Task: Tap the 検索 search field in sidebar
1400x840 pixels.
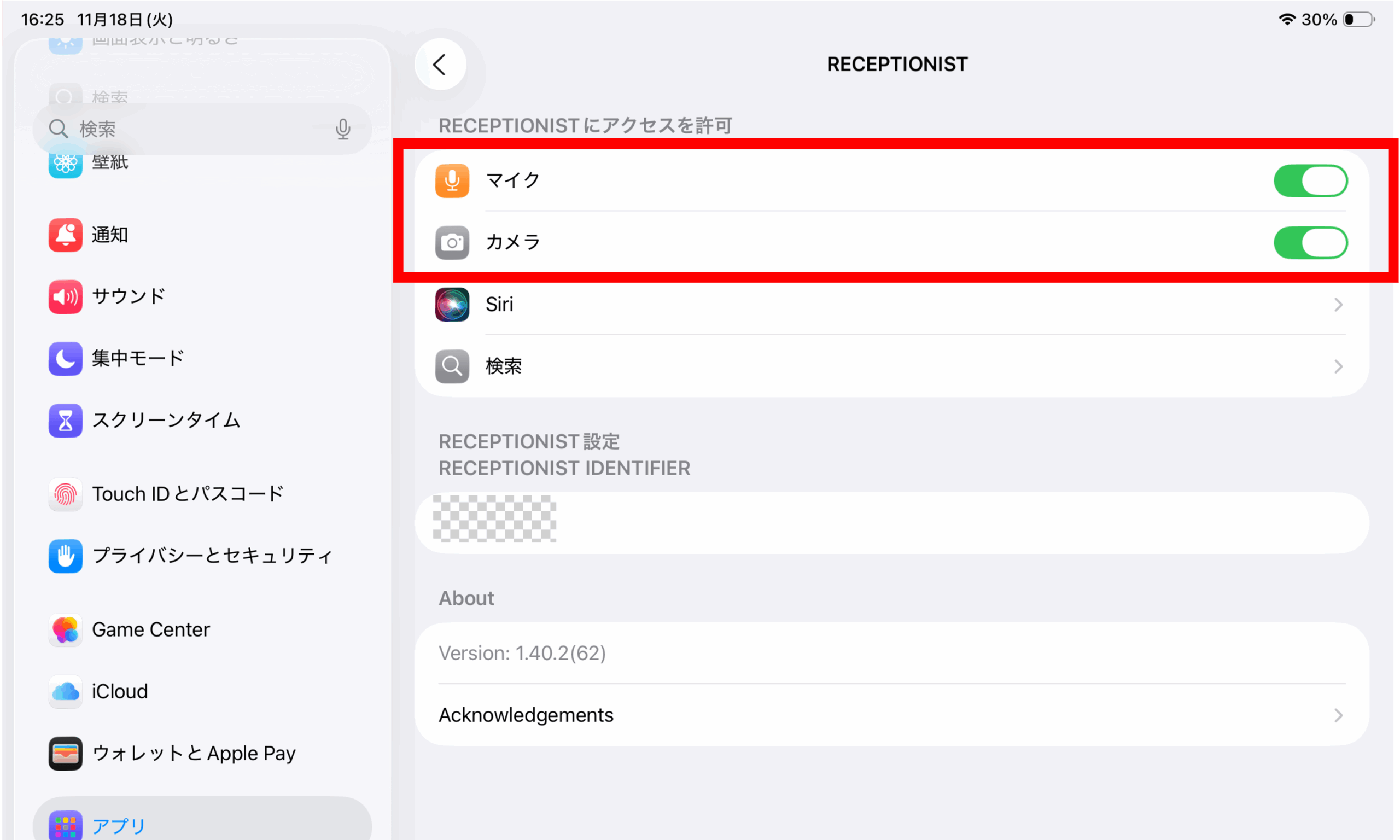Action: coord(192,129)
